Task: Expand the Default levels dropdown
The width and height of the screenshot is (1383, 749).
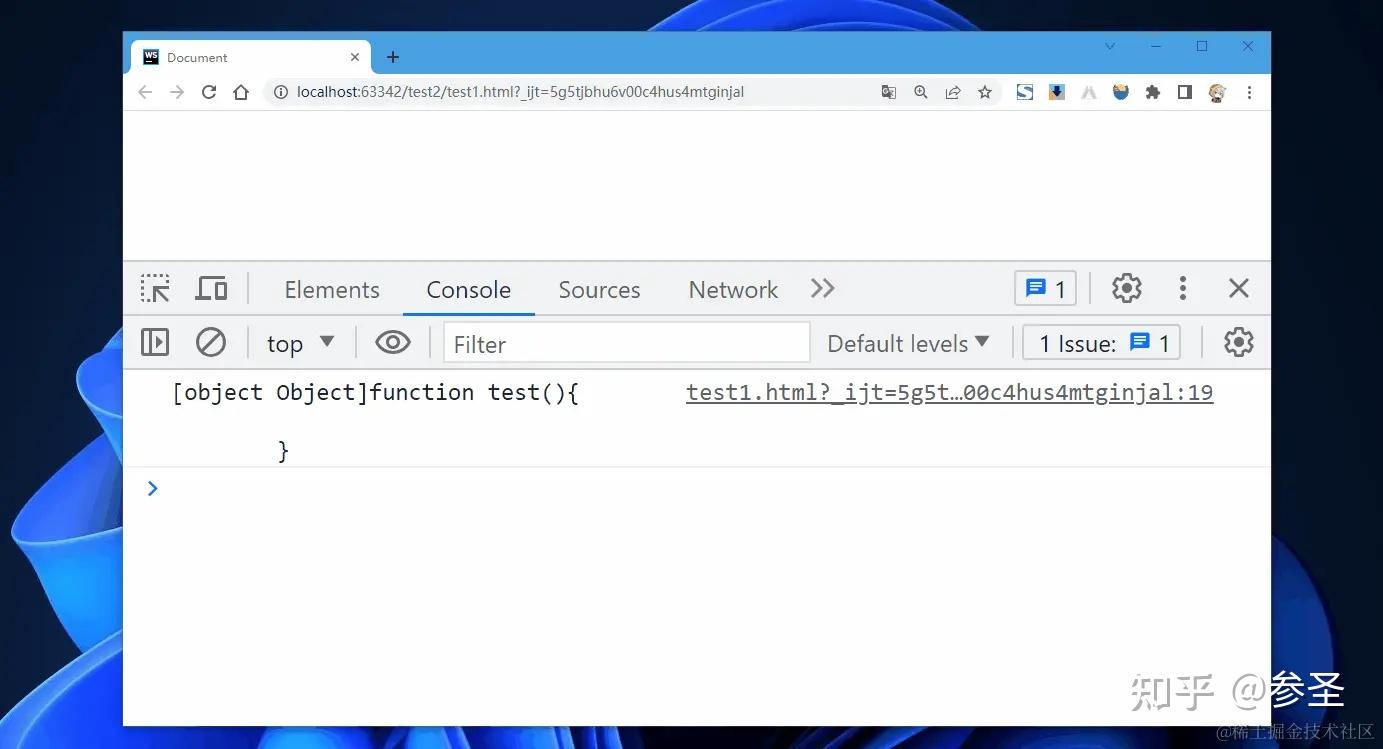Action: click(908, 343)
